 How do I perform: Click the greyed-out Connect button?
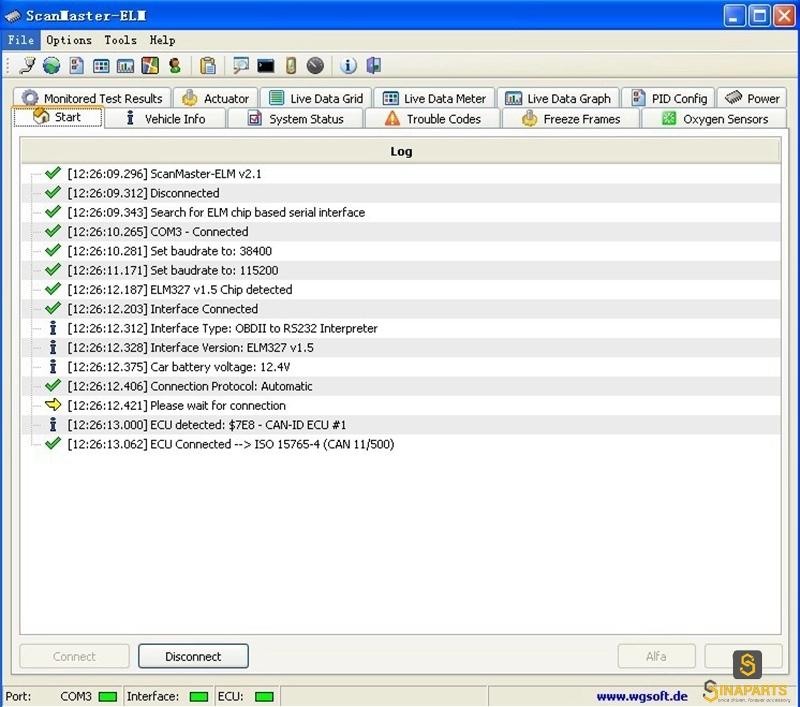click(74, 656)
